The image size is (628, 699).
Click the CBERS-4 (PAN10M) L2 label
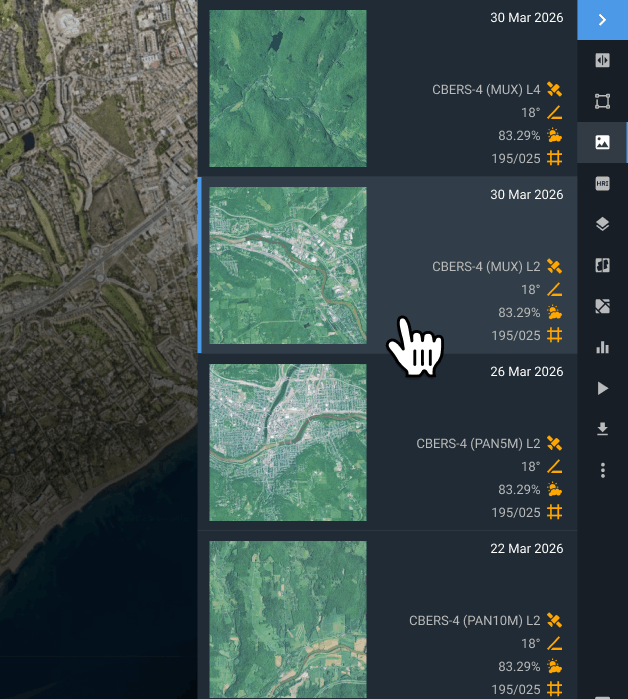[x=474, y=621]
